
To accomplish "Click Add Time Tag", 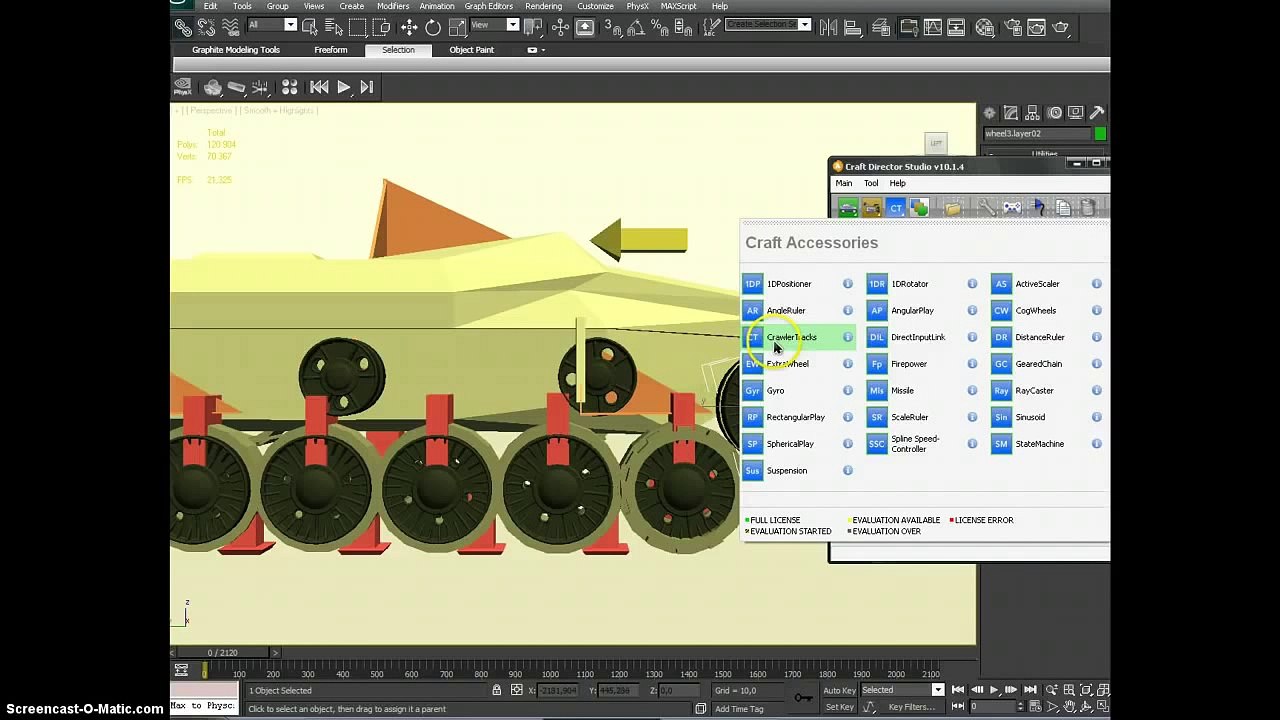I will coord(739,709).
